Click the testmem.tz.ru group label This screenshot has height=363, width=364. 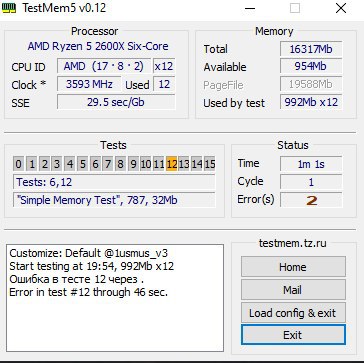pyautogui.click(x=293, y=243)
